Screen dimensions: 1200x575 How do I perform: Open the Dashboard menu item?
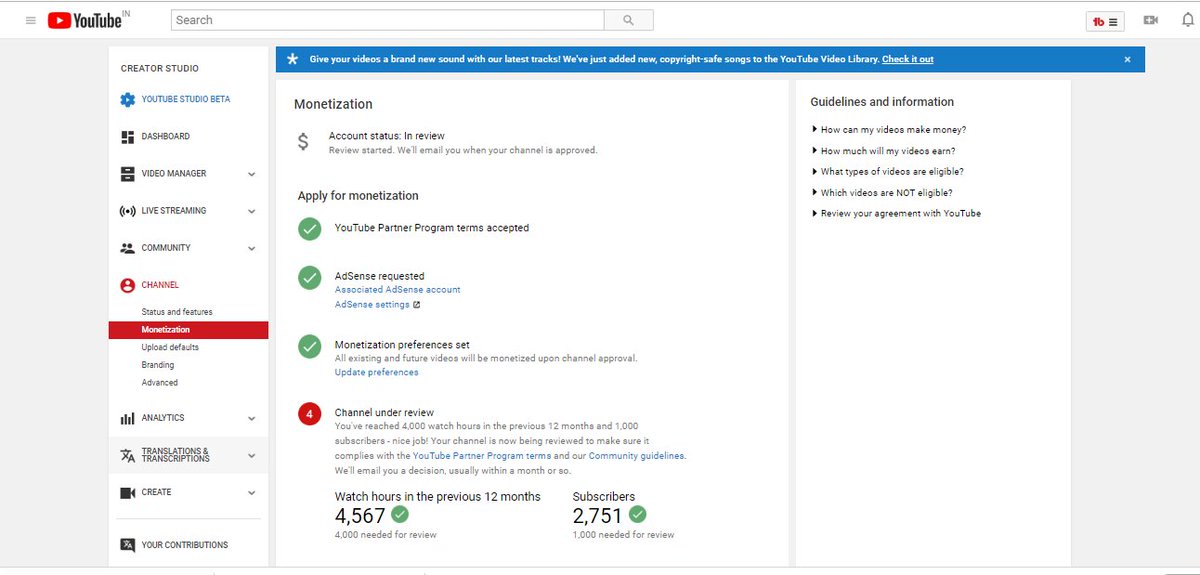(x=165, y=136)
